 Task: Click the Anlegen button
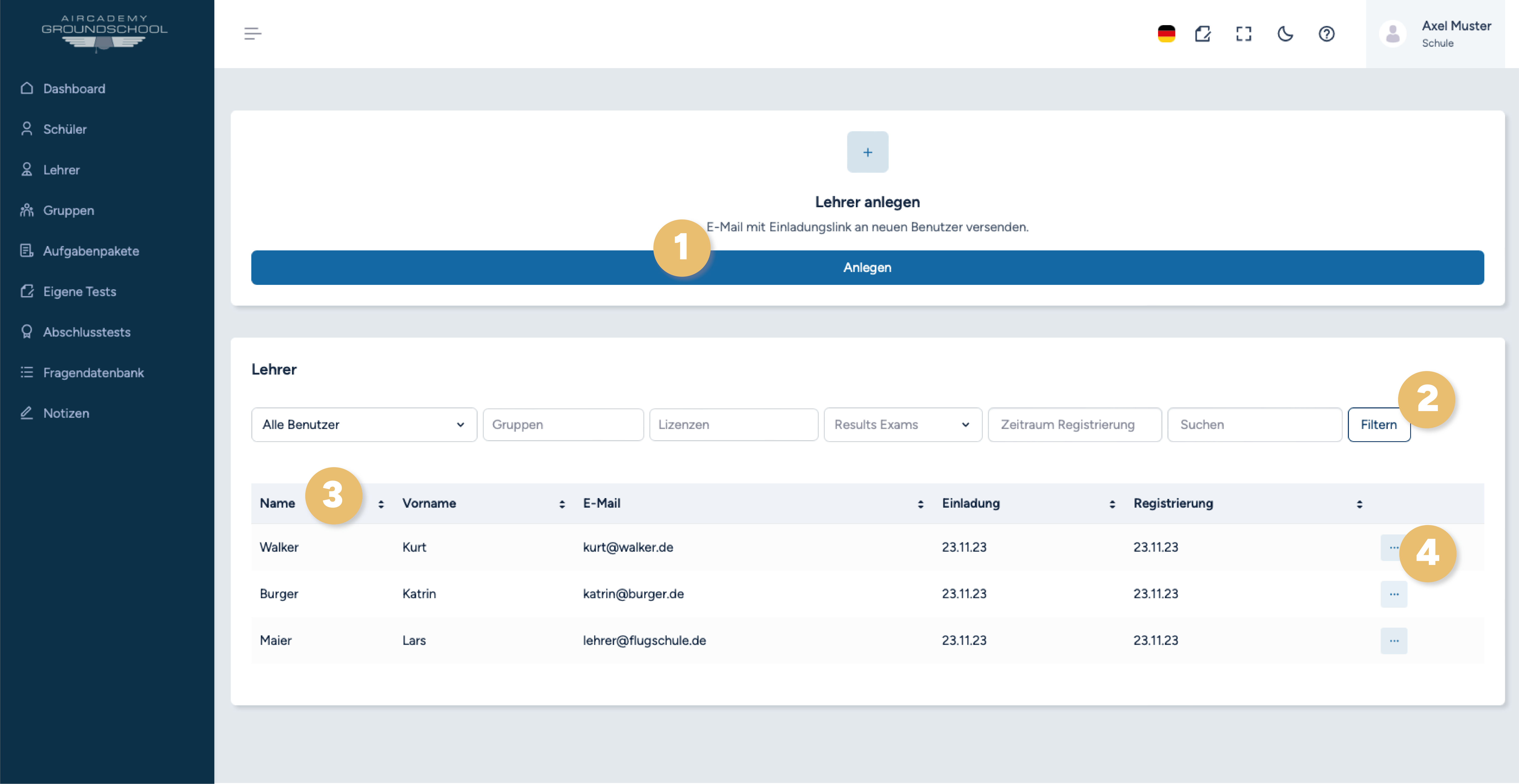867,268
